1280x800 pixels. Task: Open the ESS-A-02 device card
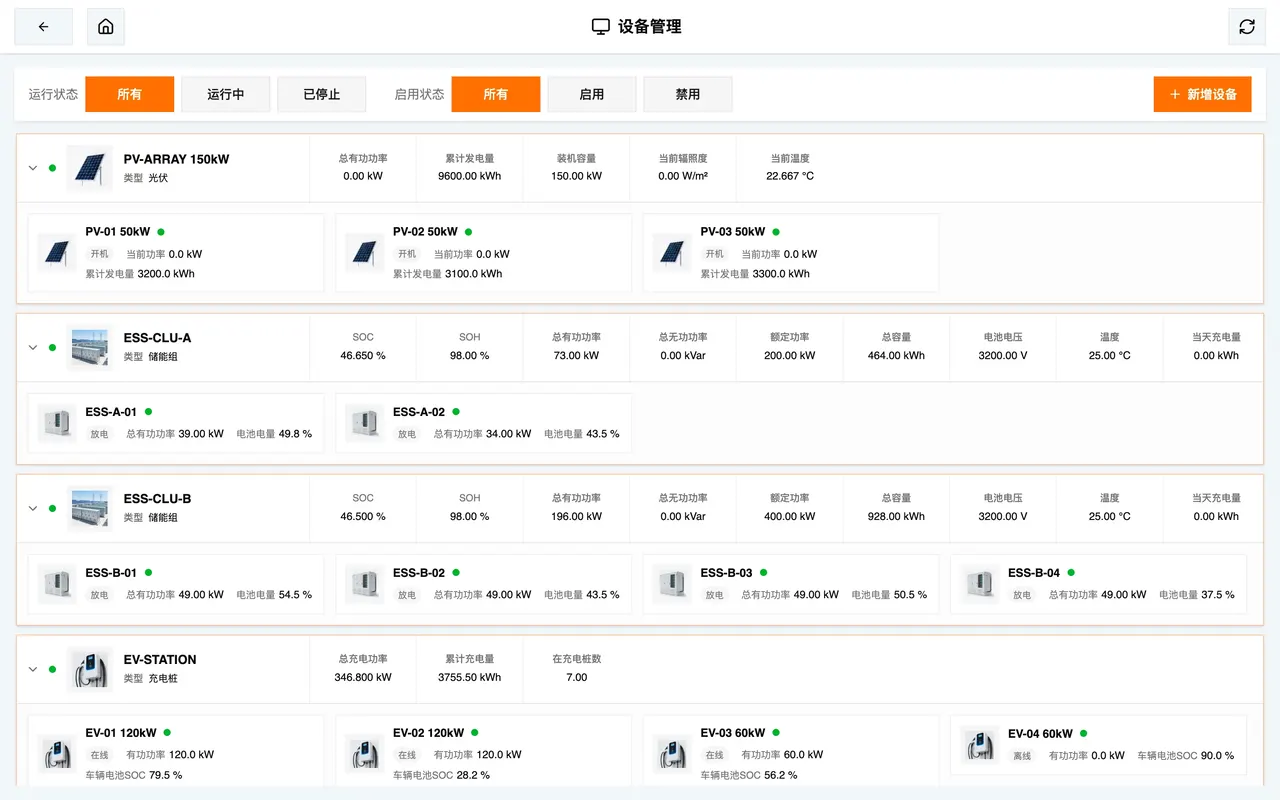click(x=484, y=423)
